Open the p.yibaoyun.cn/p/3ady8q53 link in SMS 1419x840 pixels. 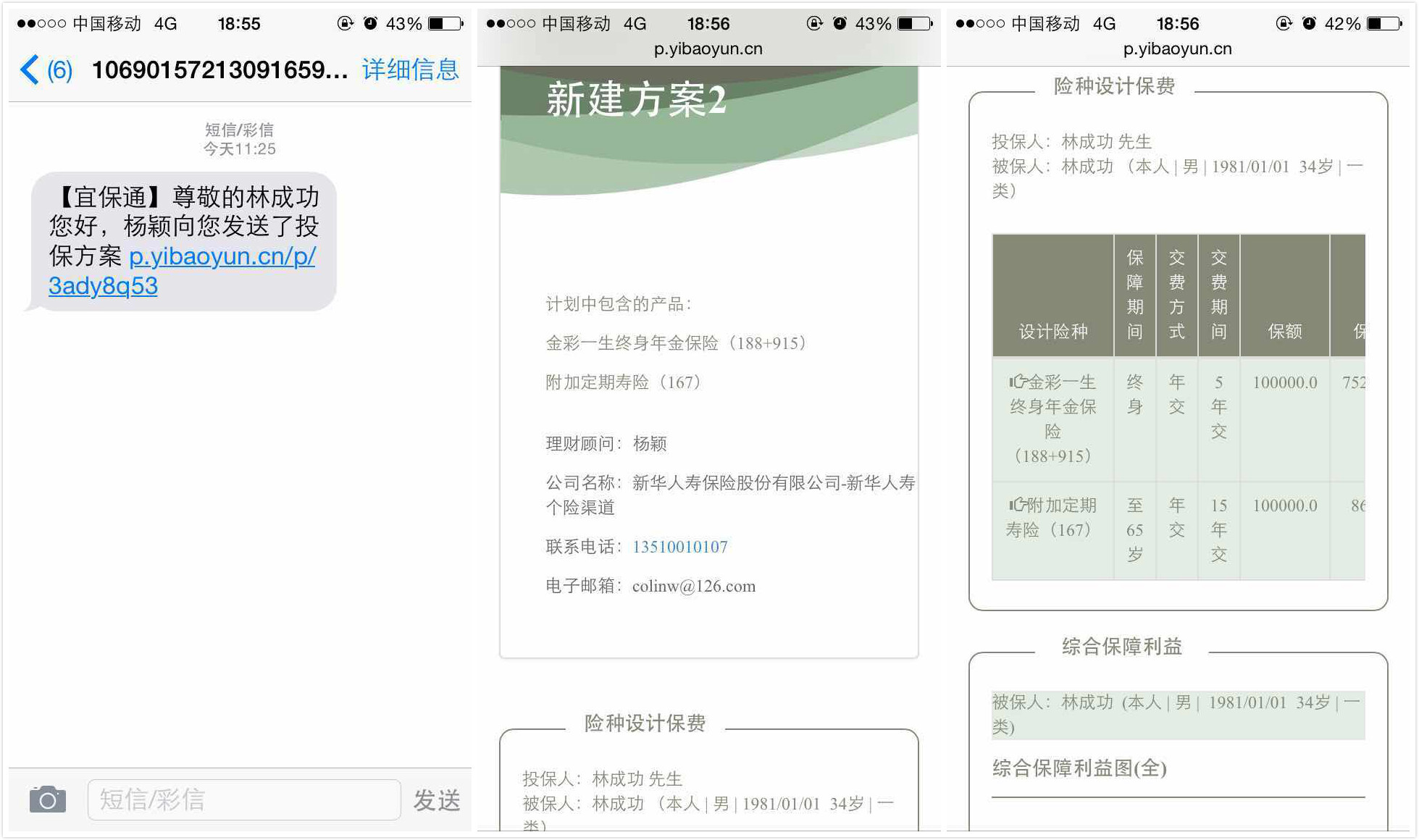click(182, 271)
